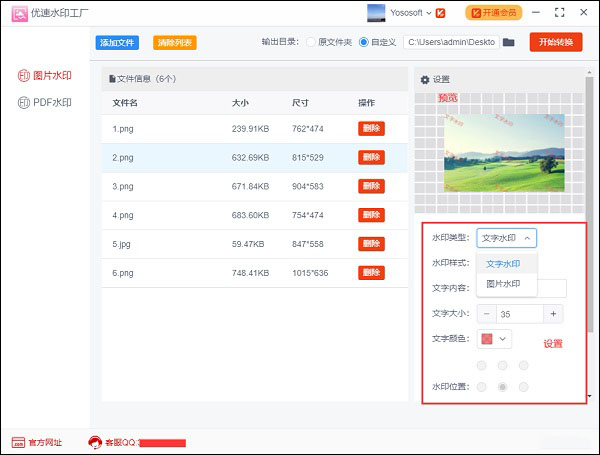
Task: Select the 2.png file name
Action: 123,158
